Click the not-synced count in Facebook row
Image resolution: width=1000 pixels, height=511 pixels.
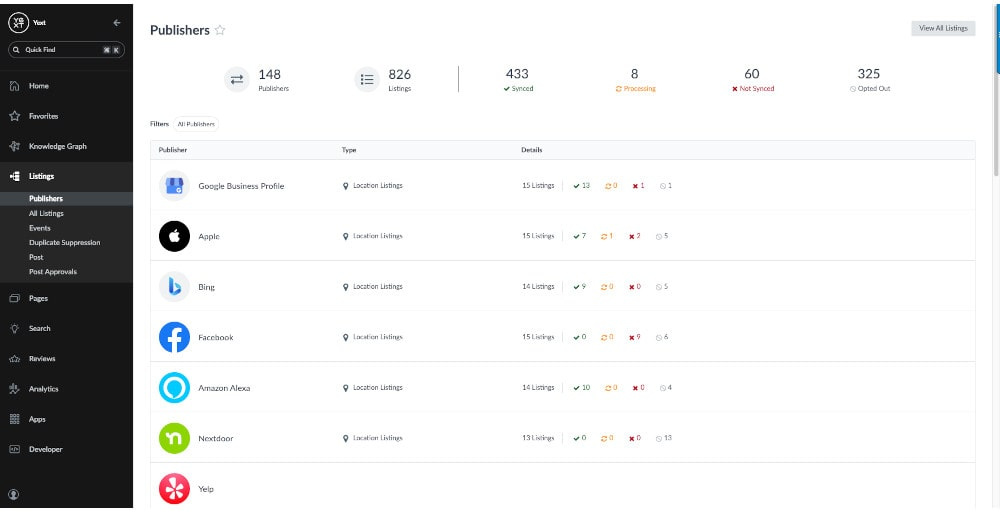coord(635,337)
